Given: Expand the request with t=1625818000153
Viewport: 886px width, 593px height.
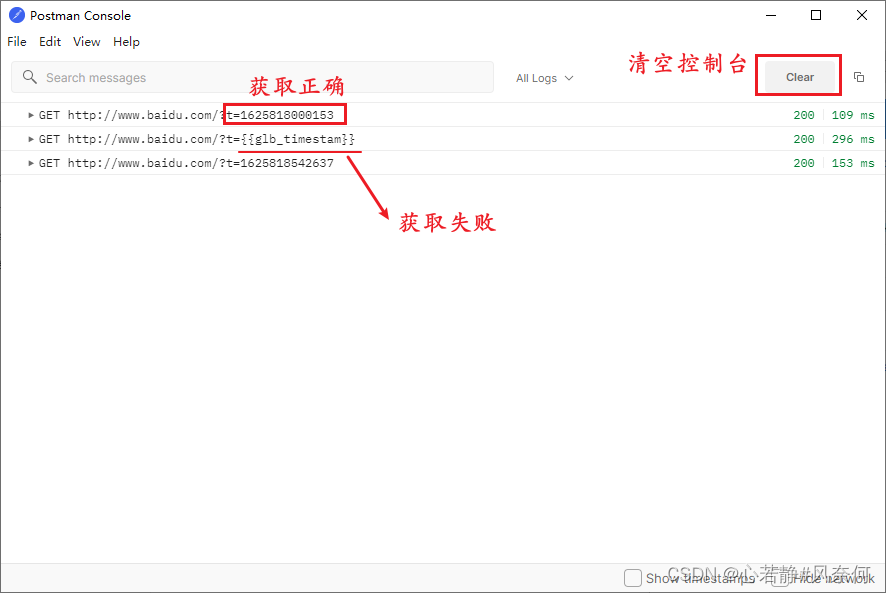Looking at the screenshot, I should click(31, 115).
